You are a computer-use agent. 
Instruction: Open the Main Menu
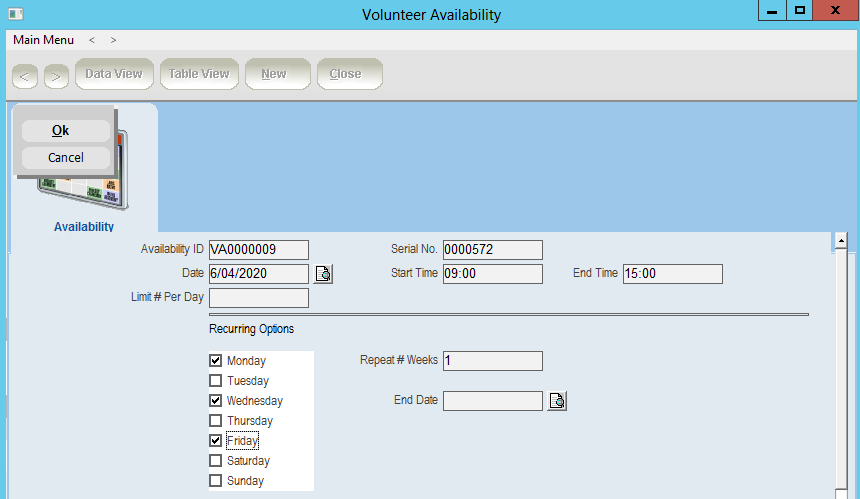click(43, 40)
